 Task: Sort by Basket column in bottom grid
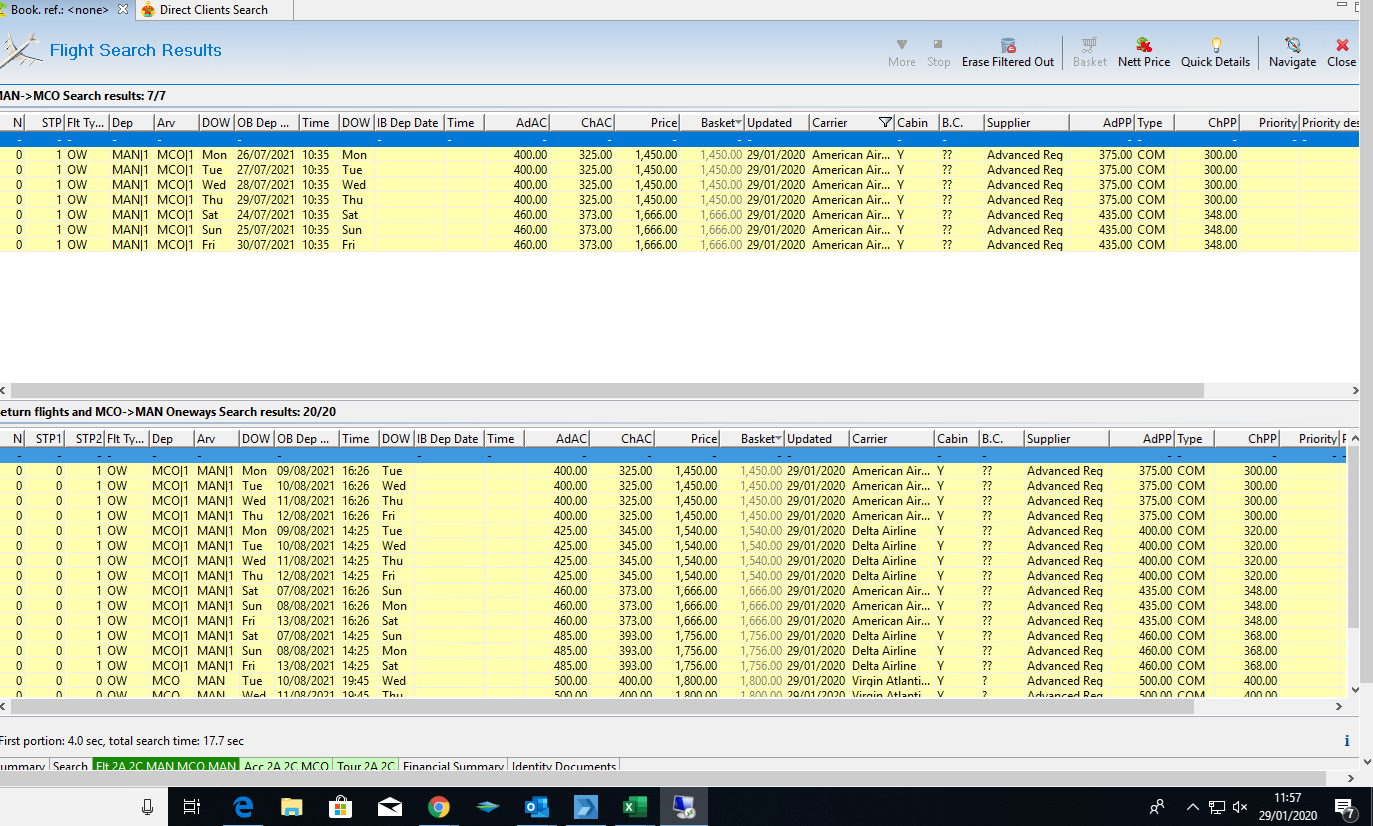pos(756,439)
